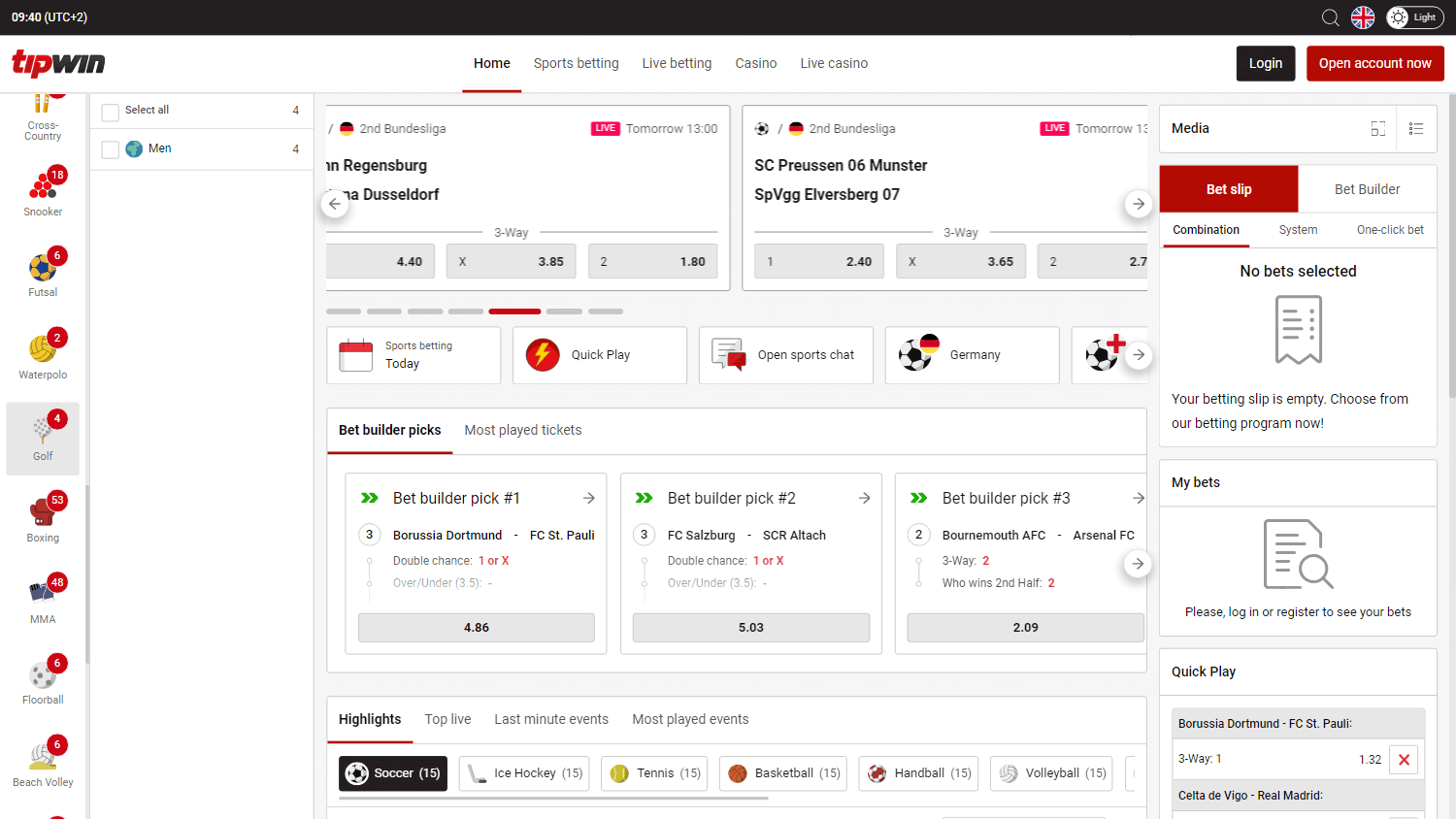Open the Home tab
Screen dimensions: 1456x819
coord(492,63)
